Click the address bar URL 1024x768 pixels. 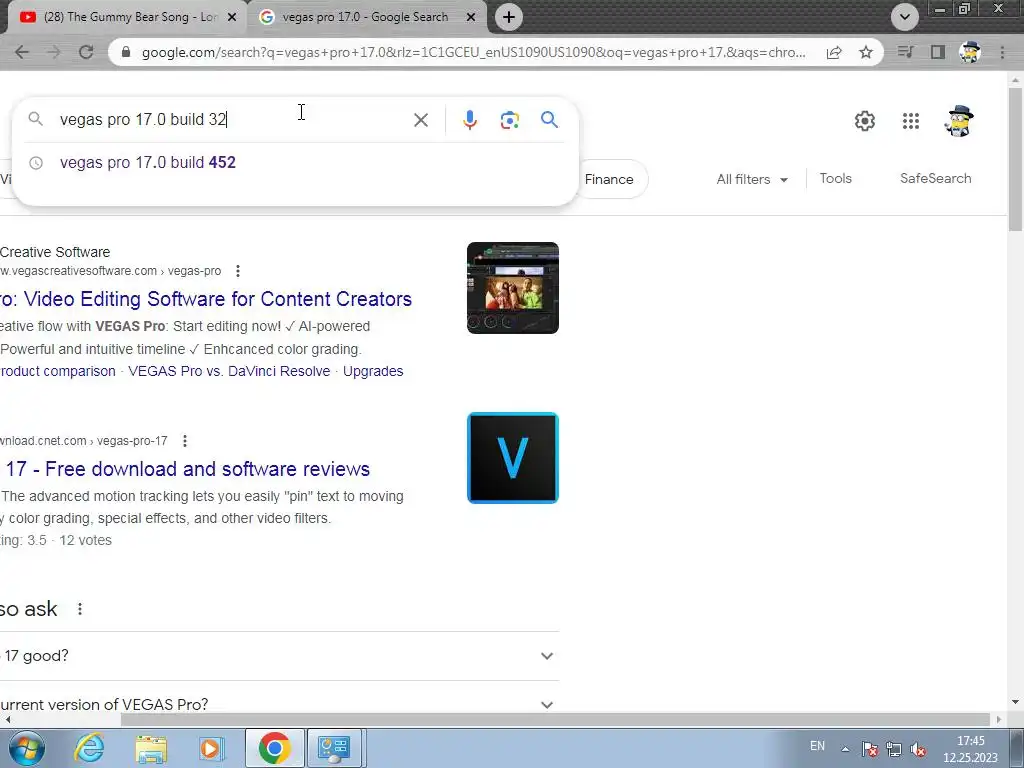[473, 52]
